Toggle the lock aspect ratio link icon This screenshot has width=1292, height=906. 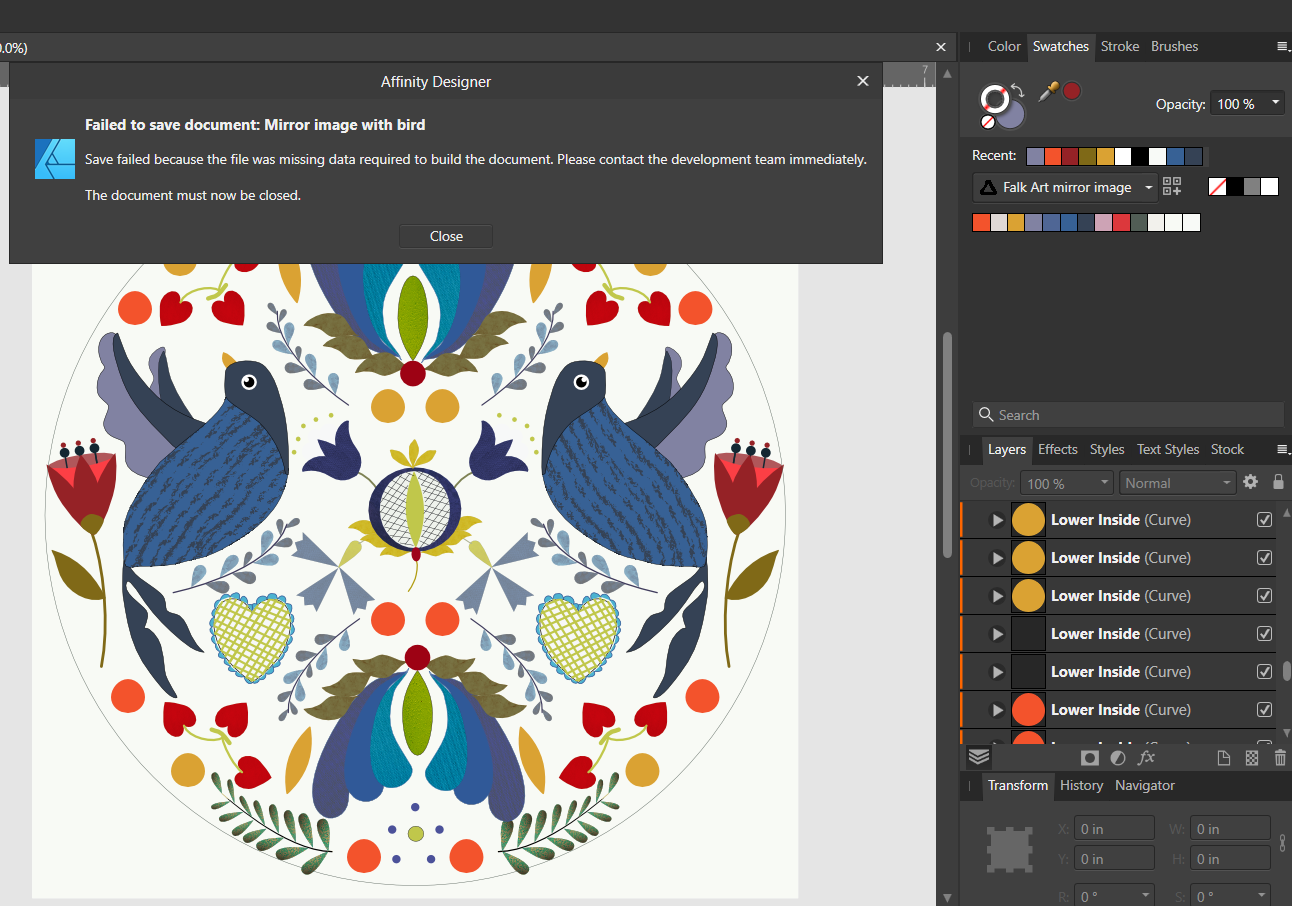1283,843
